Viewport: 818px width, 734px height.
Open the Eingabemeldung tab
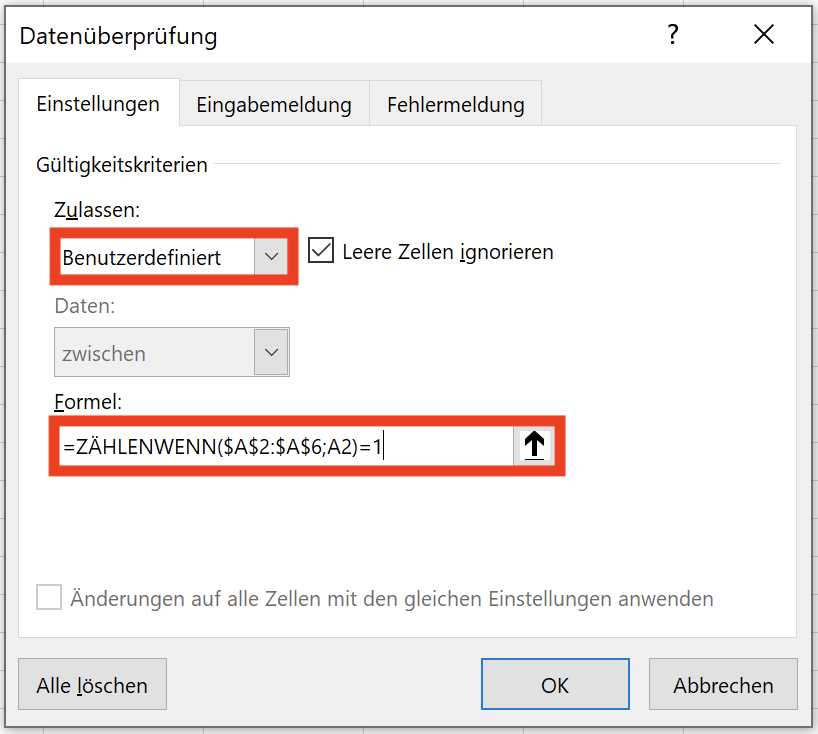(274, 105)
